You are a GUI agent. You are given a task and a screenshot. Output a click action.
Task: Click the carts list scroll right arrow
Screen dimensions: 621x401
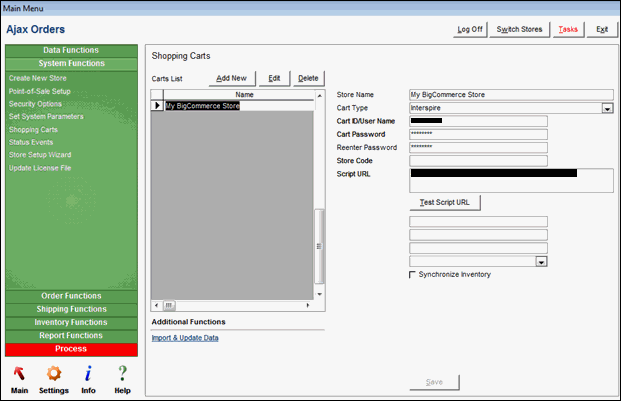pos(308,305)
